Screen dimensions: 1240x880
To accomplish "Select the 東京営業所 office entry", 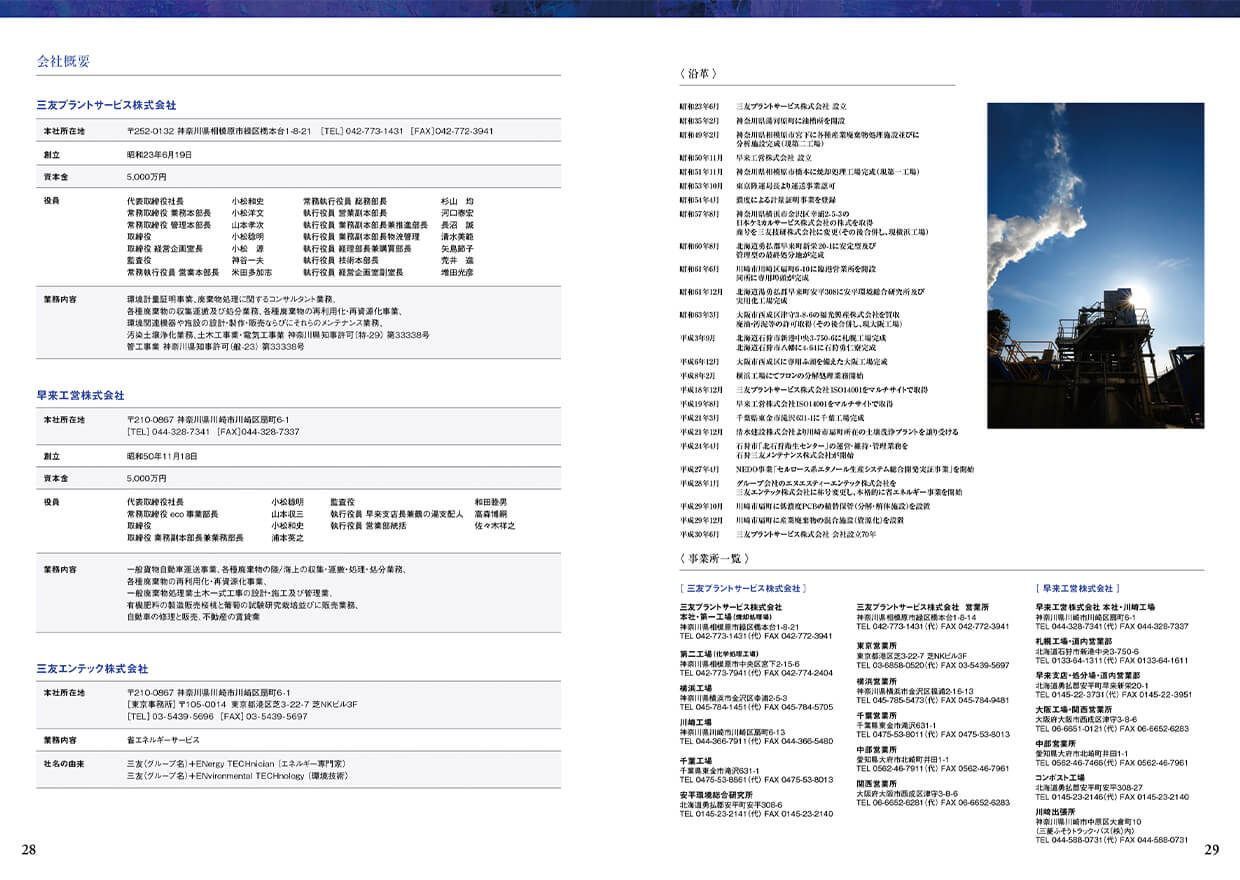I will pos(876,646).
